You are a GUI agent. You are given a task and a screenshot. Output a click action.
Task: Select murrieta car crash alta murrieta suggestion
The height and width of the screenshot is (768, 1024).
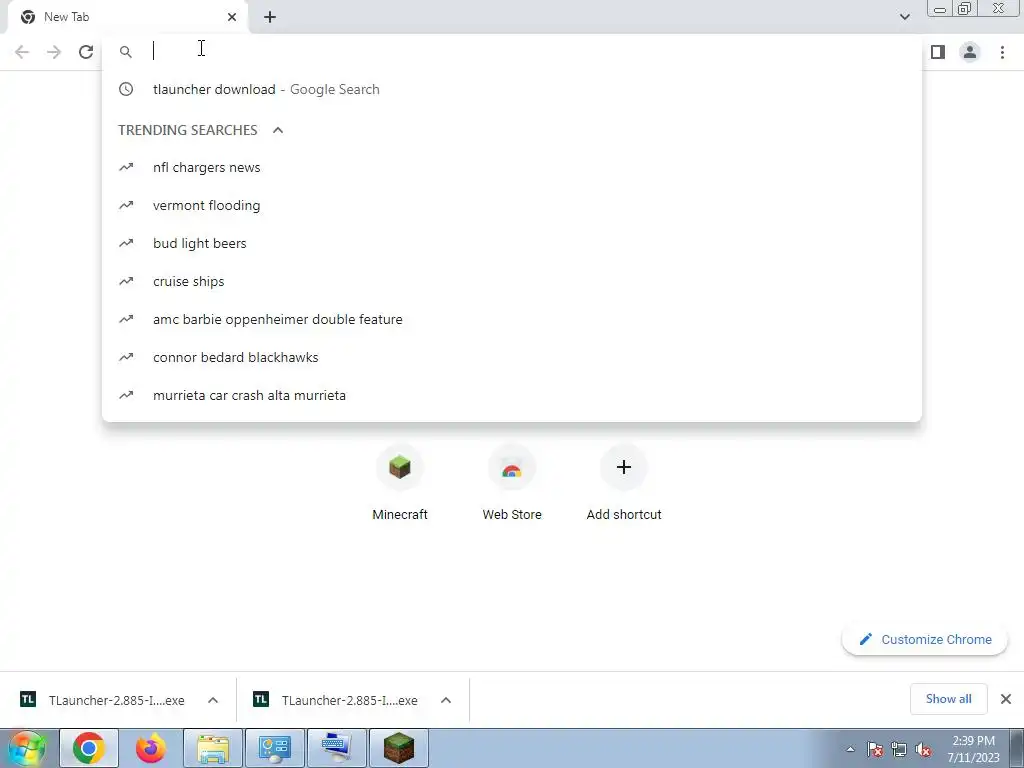point(512,395)
